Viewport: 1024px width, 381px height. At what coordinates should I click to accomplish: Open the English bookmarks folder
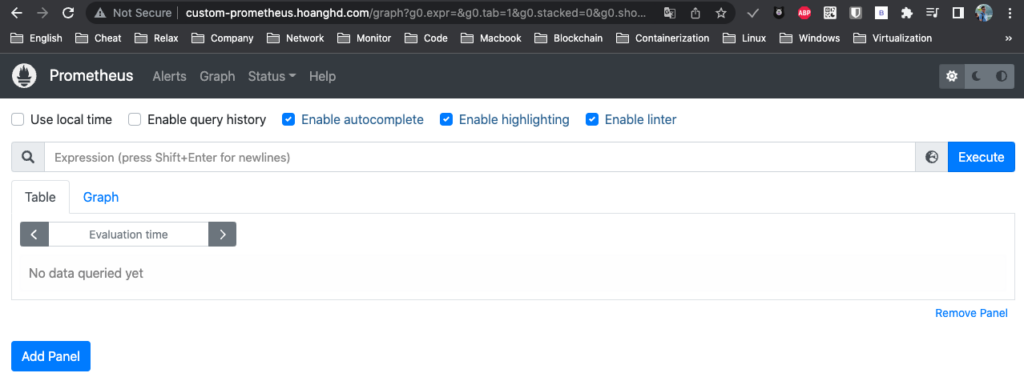37,39
